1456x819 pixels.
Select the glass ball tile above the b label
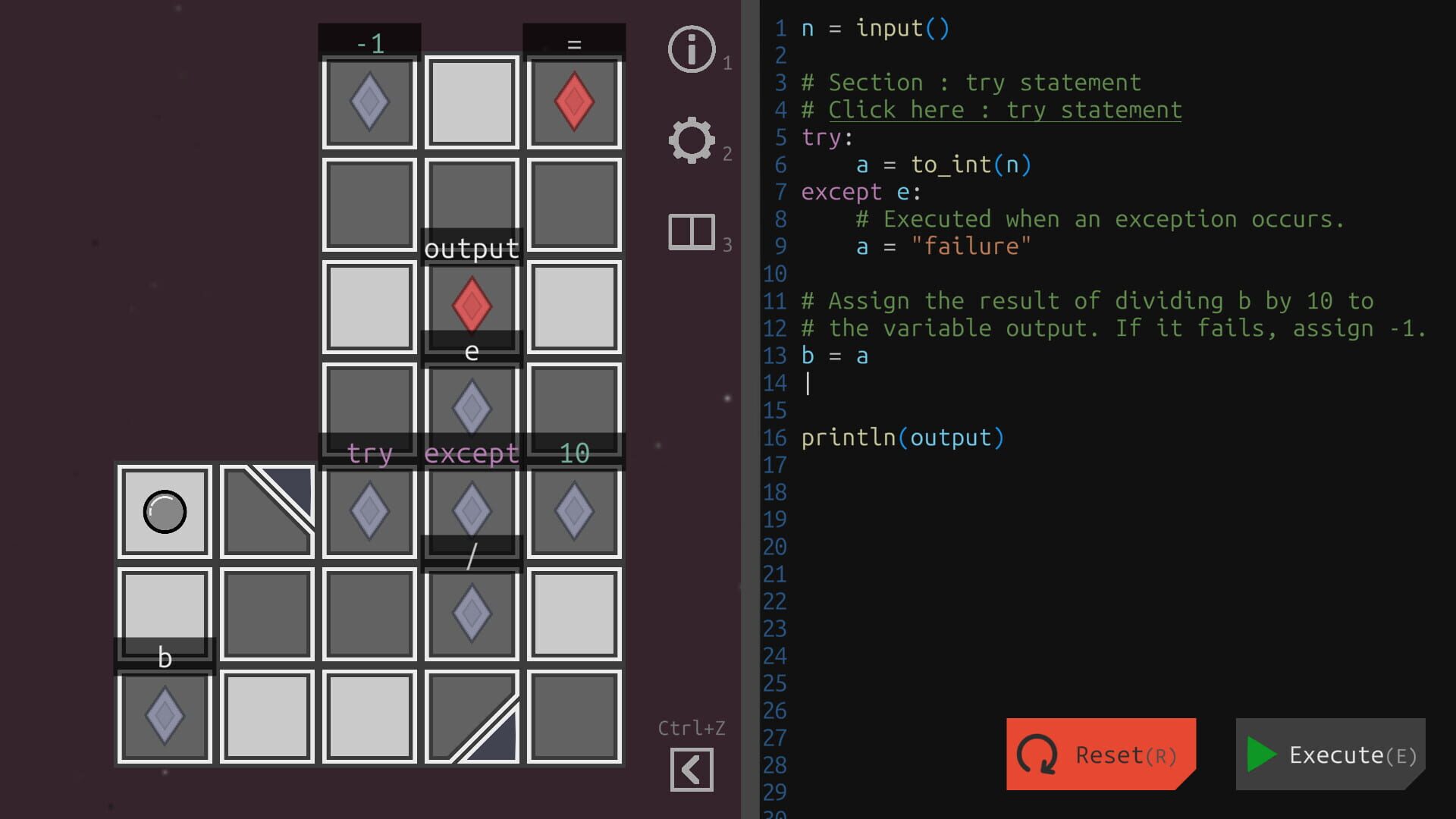164,512
